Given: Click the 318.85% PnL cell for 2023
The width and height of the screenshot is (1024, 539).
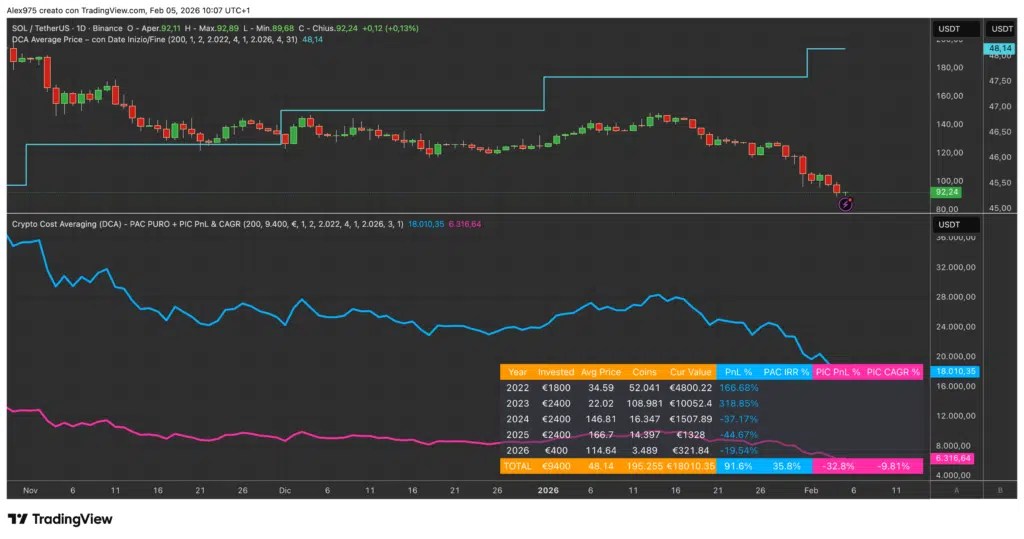Looking at the screenshot, I should tap(739, 403).
